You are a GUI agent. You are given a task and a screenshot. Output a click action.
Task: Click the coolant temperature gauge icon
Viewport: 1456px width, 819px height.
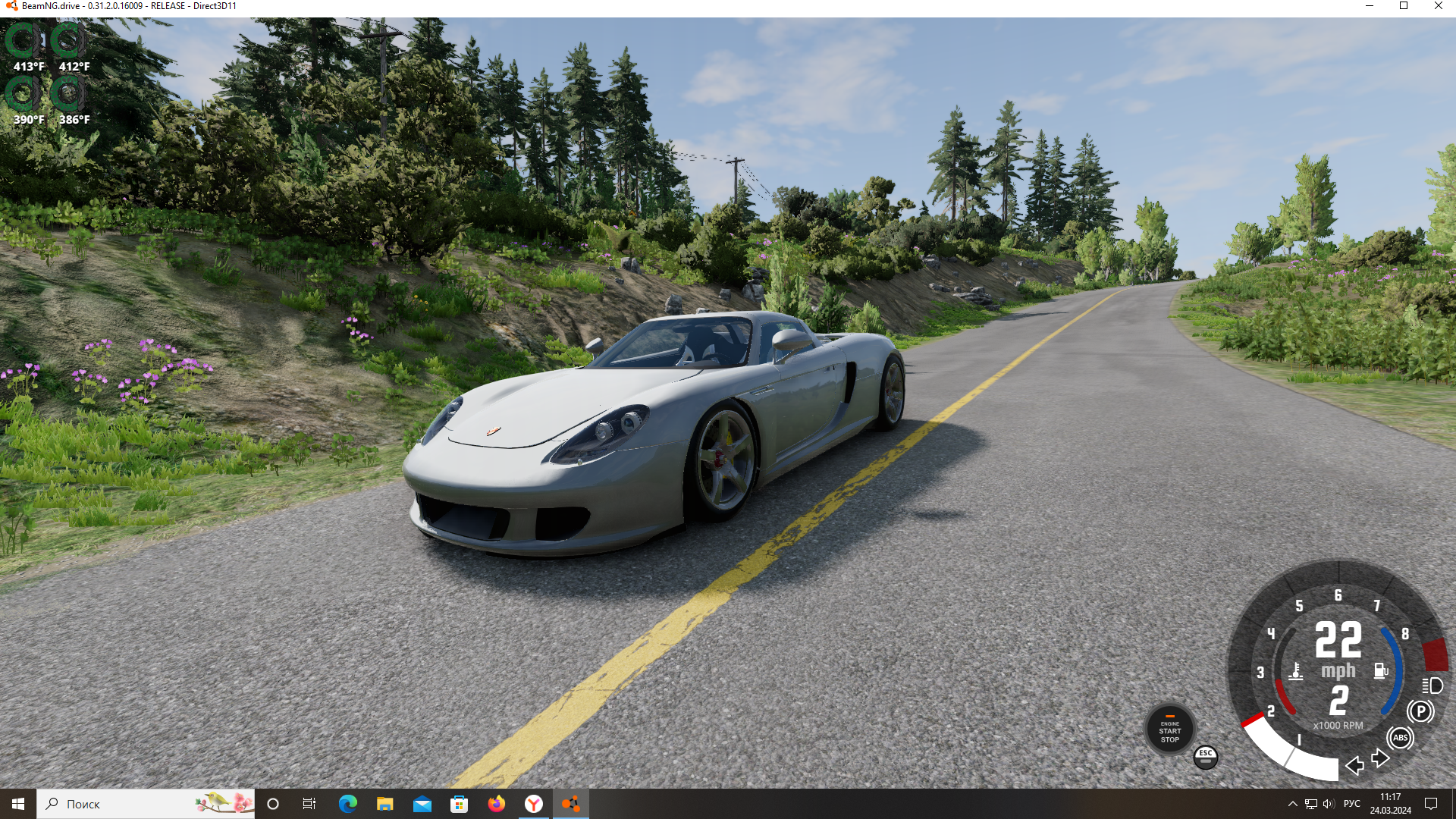(x=1296, y=671)
